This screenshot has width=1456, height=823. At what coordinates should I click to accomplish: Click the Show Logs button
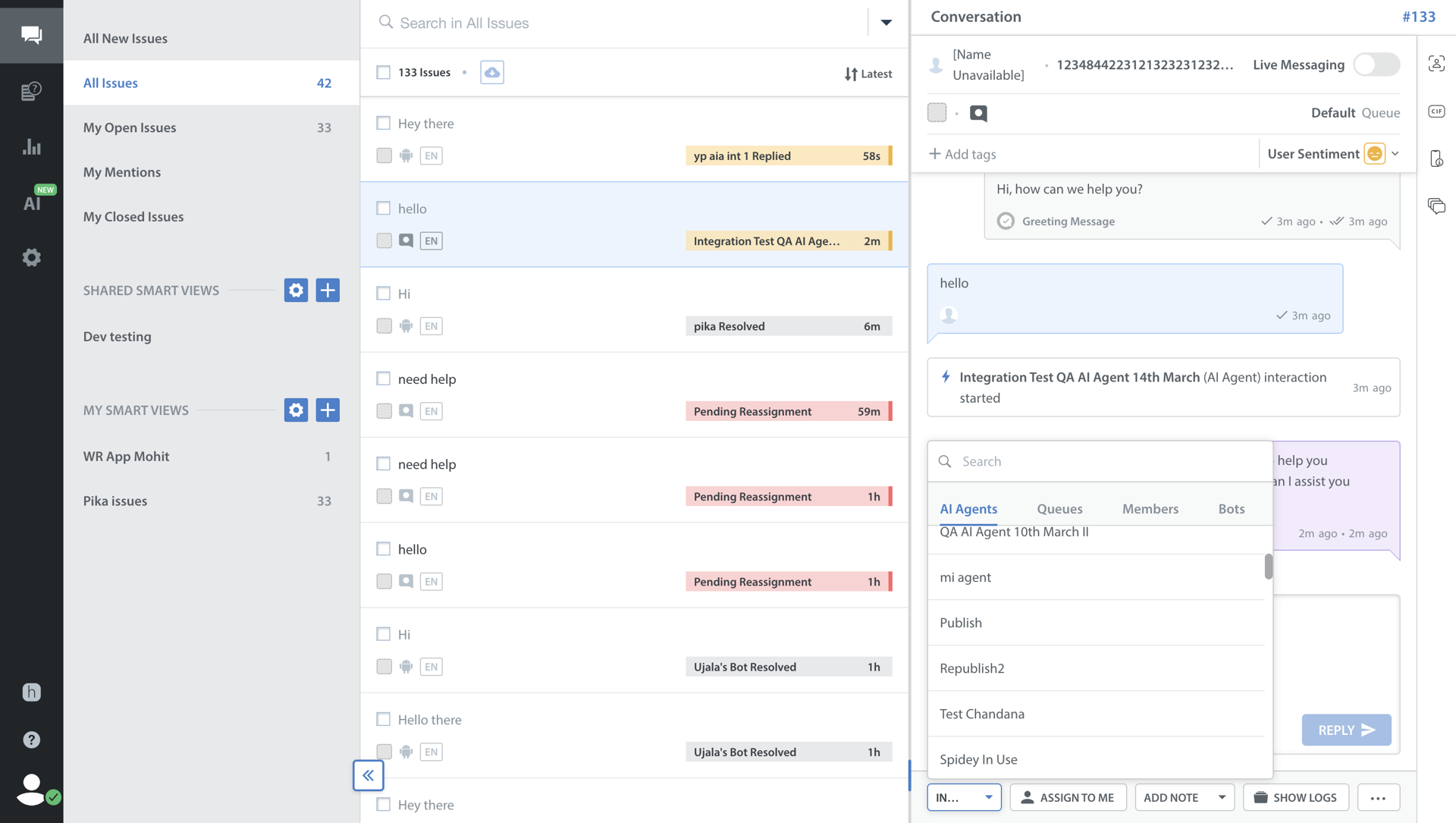(1295, 797)
